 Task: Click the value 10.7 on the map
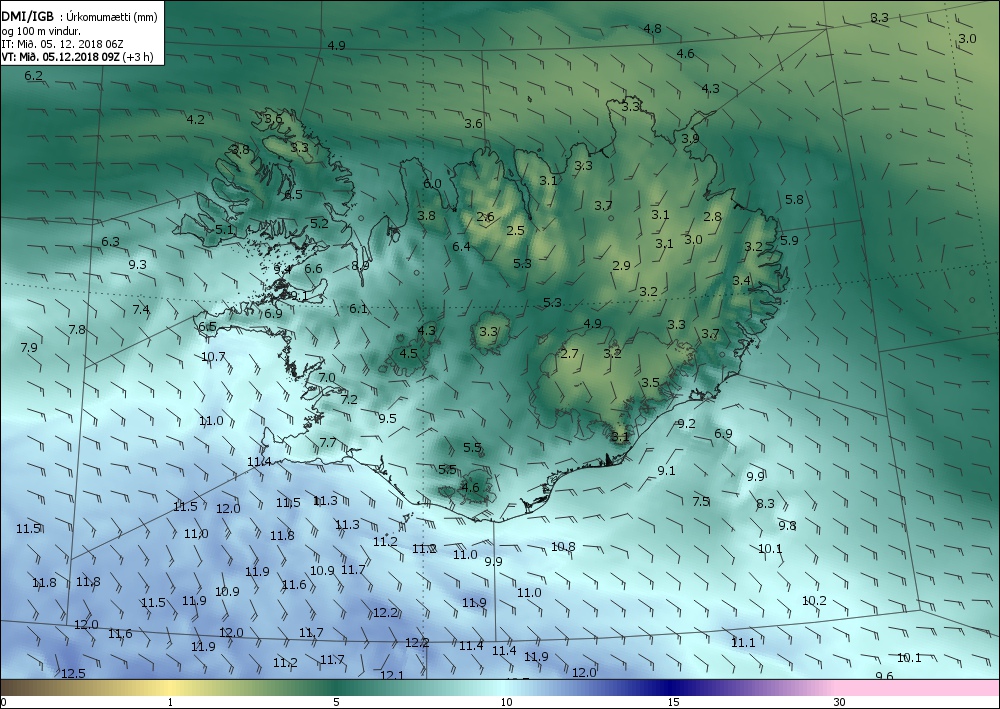(213, 356)
